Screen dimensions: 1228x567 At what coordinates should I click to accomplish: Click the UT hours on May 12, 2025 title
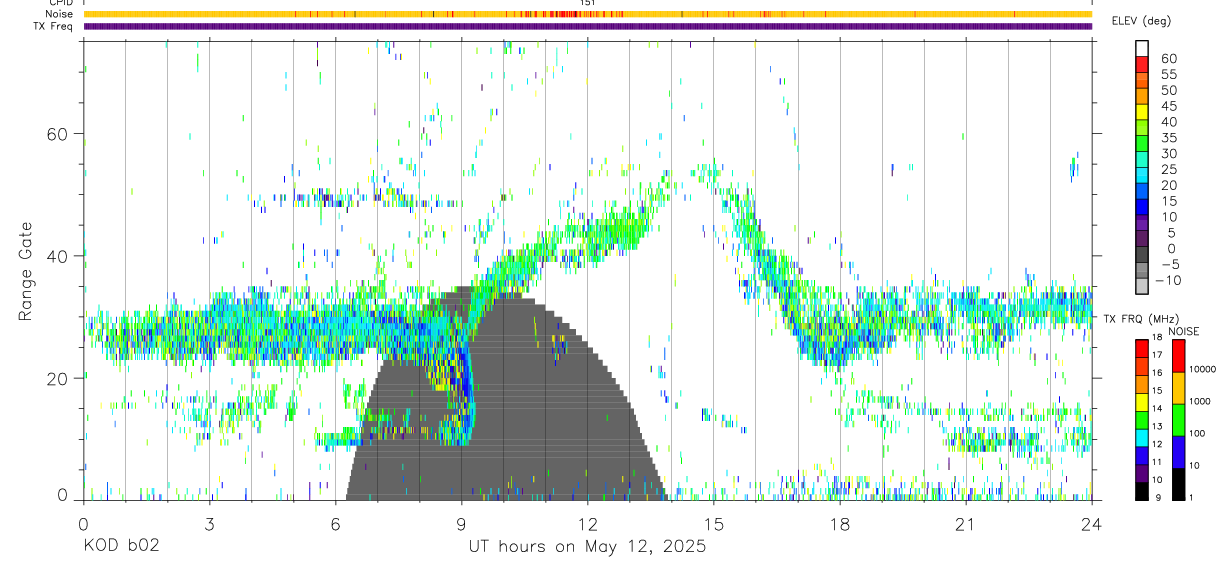tap(587, 547)
